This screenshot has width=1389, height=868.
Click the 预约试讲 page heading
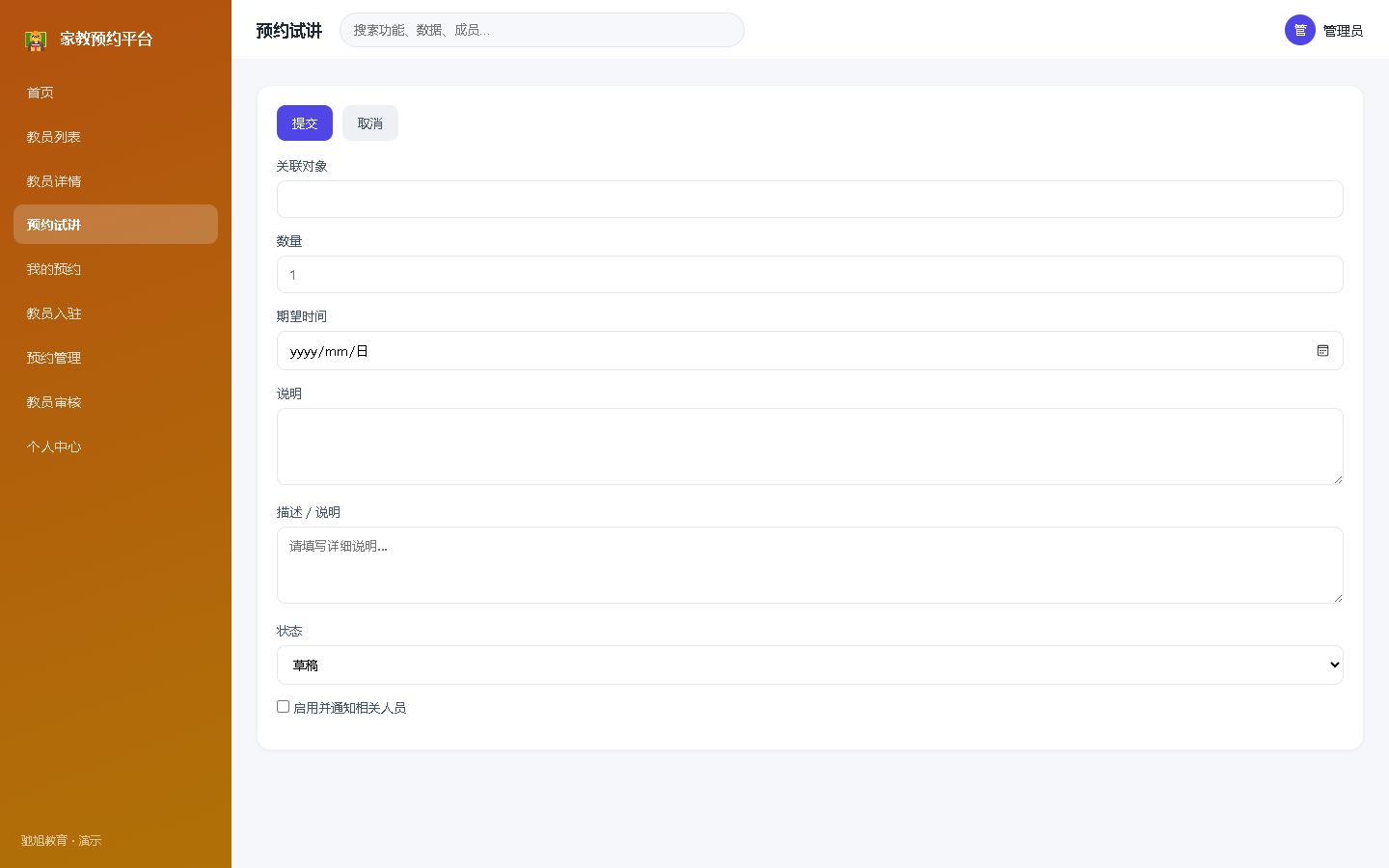click(289, 31)
